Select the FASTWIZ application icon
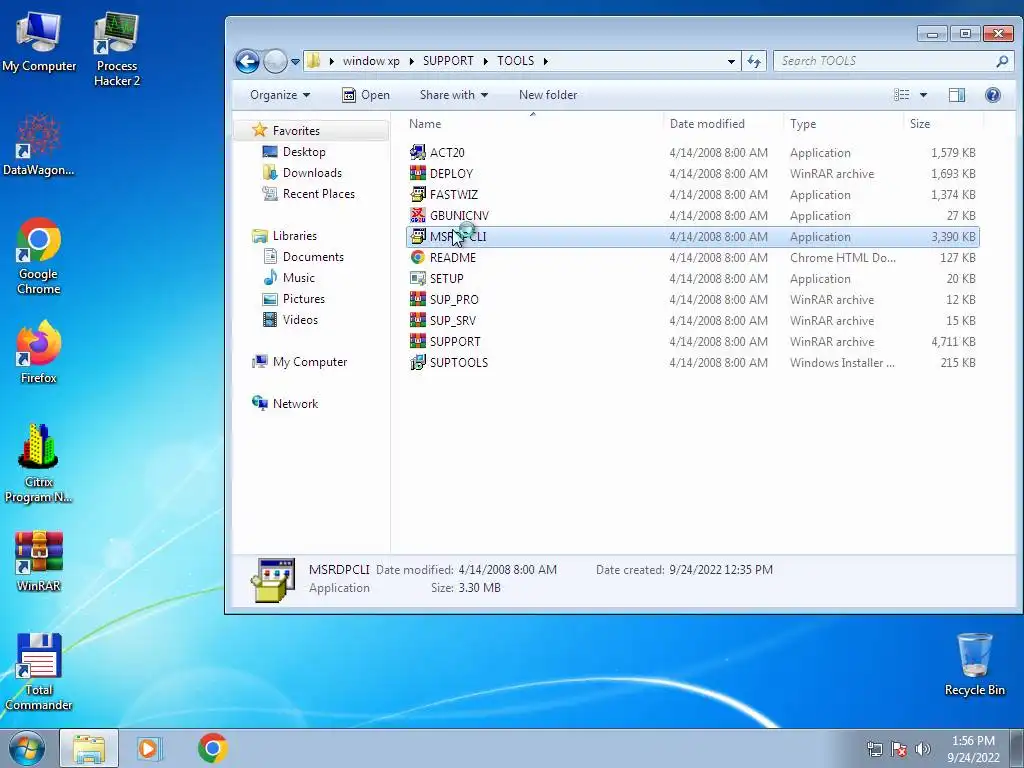Viewport: 1024px width, 768px height. (x=417, y=195)
